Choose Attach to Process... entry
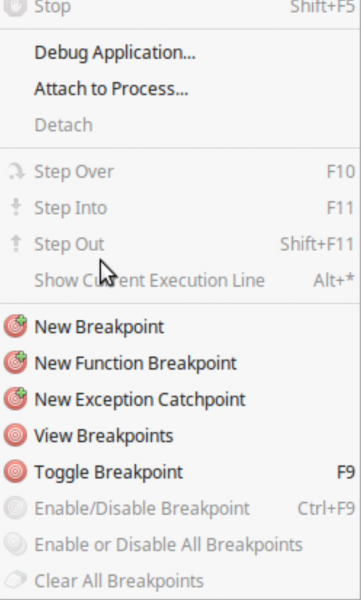Screen dimensions: 361x600 coord(180,89)
